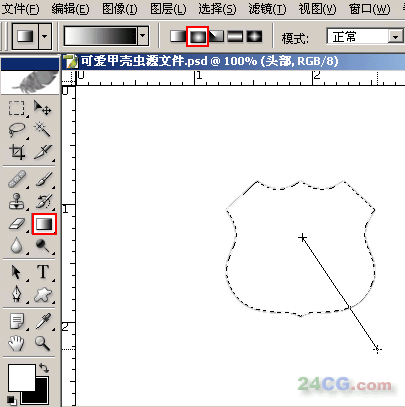
Task: Open the 图层(L) menu
Action: 168,8
